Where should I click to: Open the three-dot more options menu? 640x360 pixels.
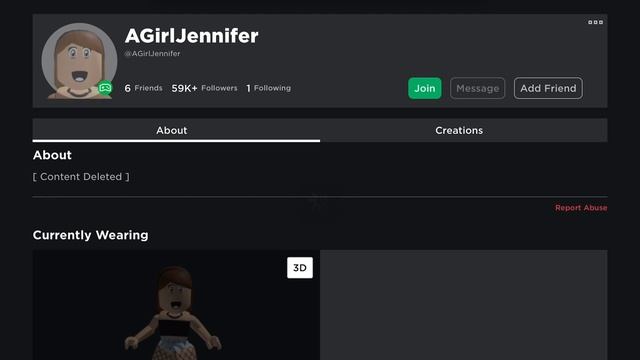click(596, 22)
